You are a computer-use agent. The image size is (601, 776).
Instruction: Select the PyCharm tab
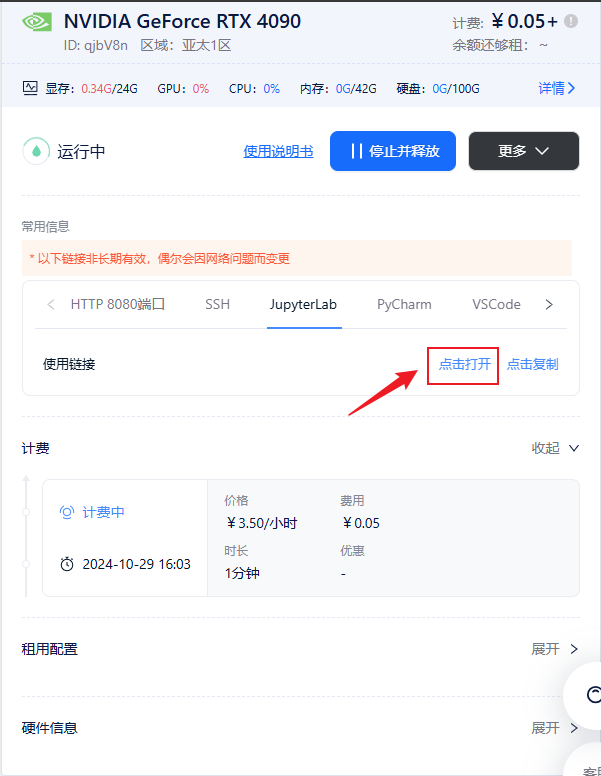click(404, 304)
